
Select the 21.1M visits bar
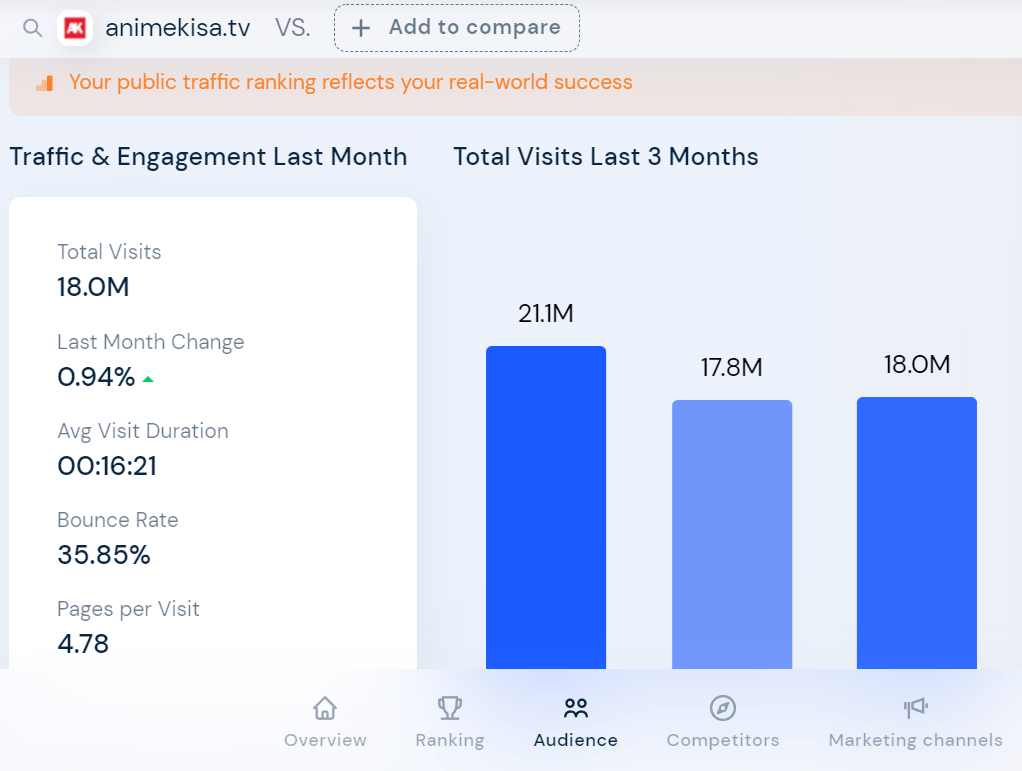pyautogui.click(x=546, y=507)
